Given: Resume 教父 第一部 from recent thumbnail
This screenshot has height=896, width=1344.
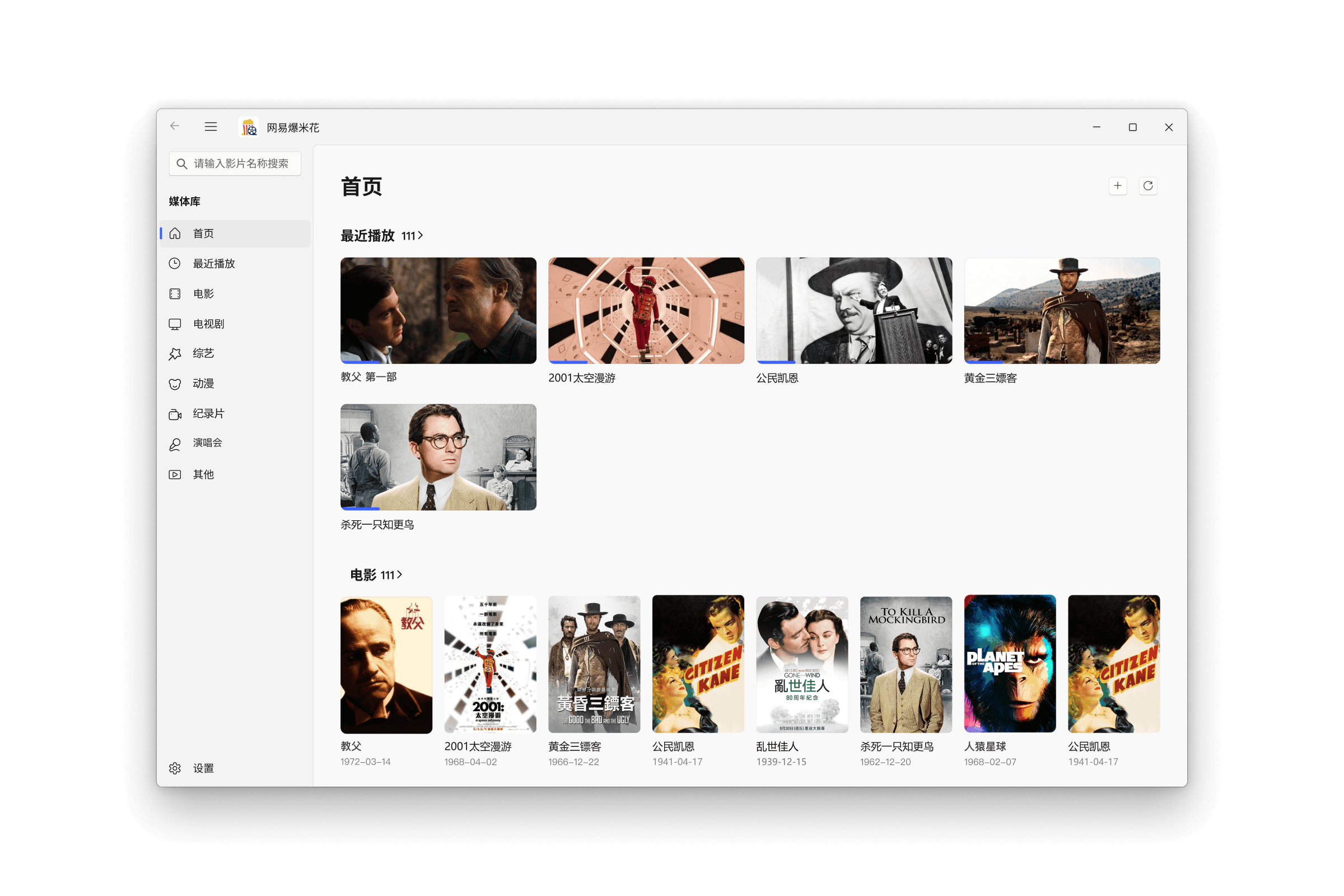Looking at the screenshot, I should pyautogui.click(x=438, y=311).
